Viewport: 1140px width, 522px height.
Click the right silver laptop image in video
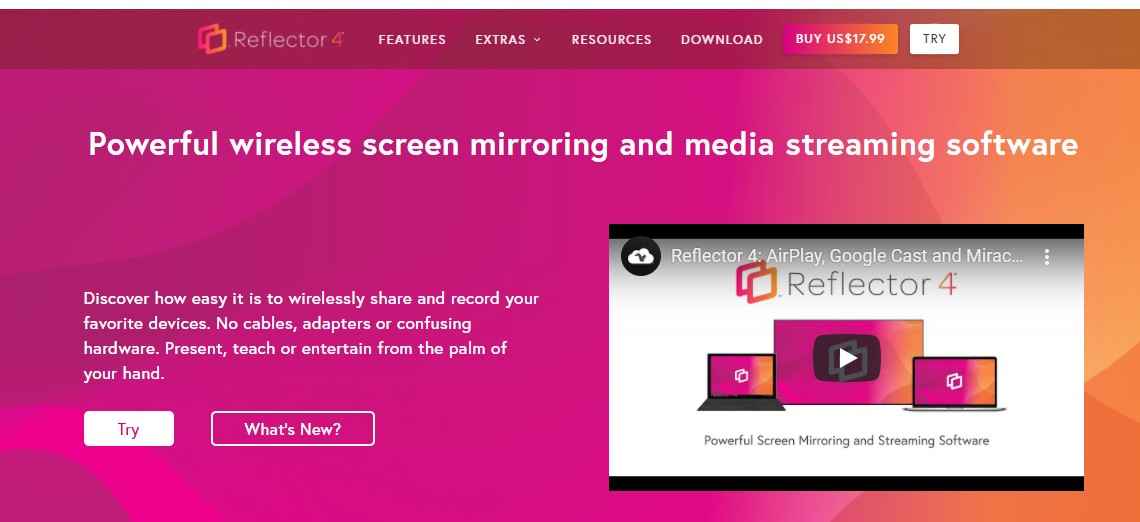point(955,384)
